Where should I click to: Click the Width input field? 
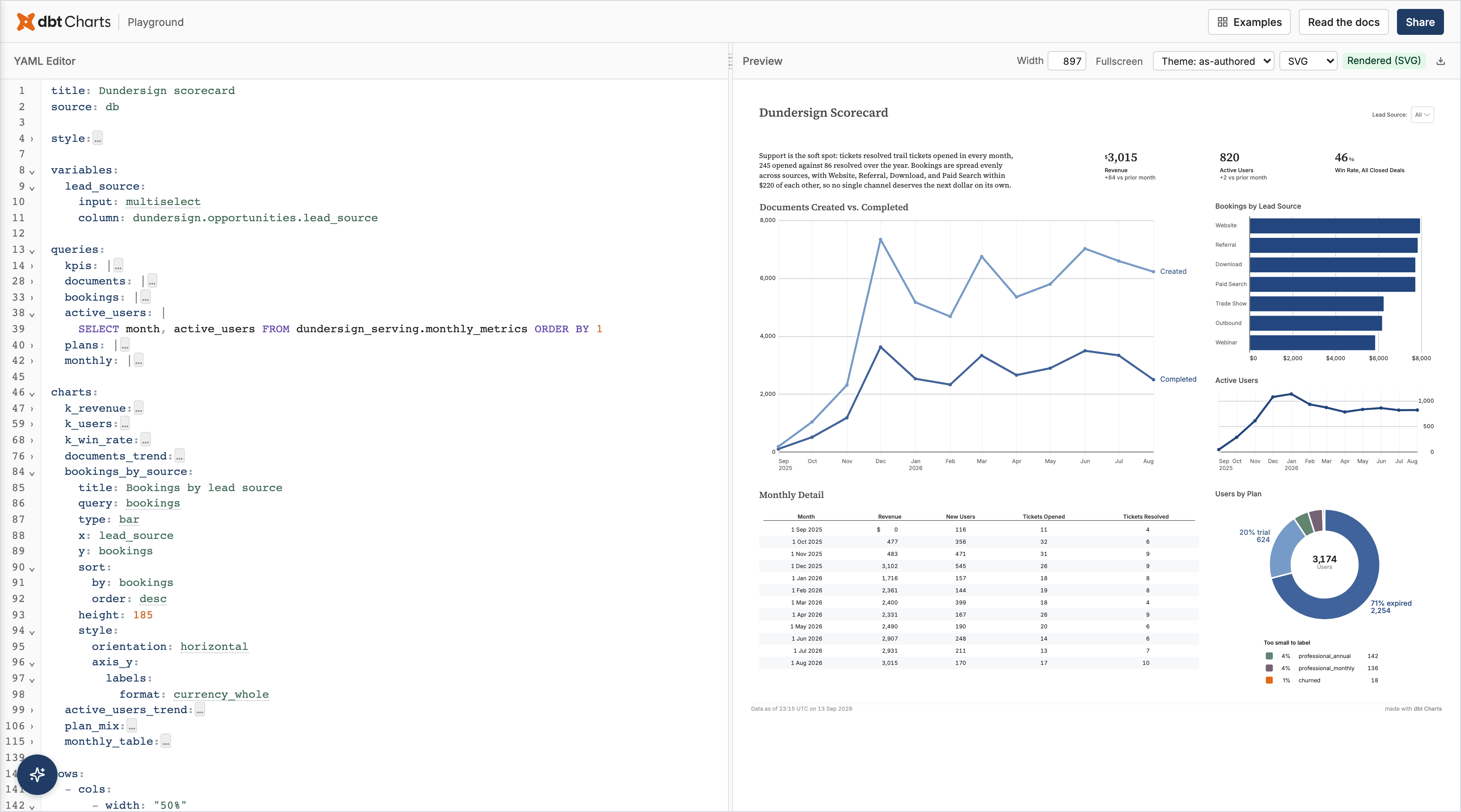1066,61
